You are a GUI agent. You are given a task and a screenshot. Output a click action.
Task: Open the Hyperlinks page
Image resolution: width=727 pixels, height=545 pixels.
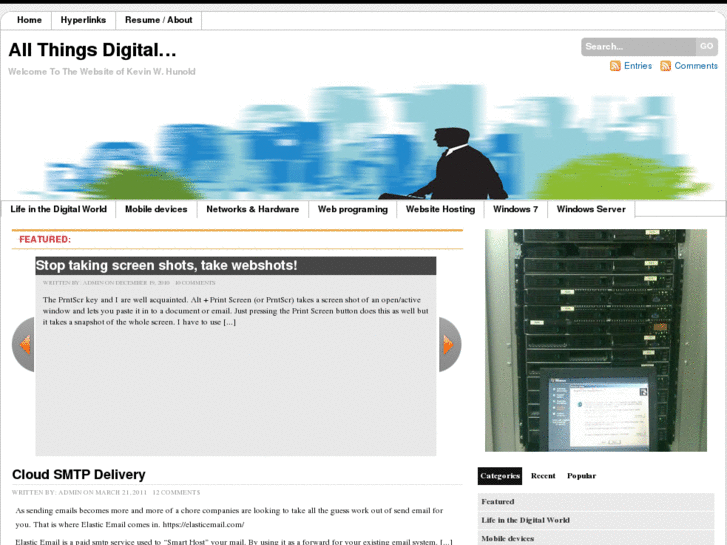[83, 20]
